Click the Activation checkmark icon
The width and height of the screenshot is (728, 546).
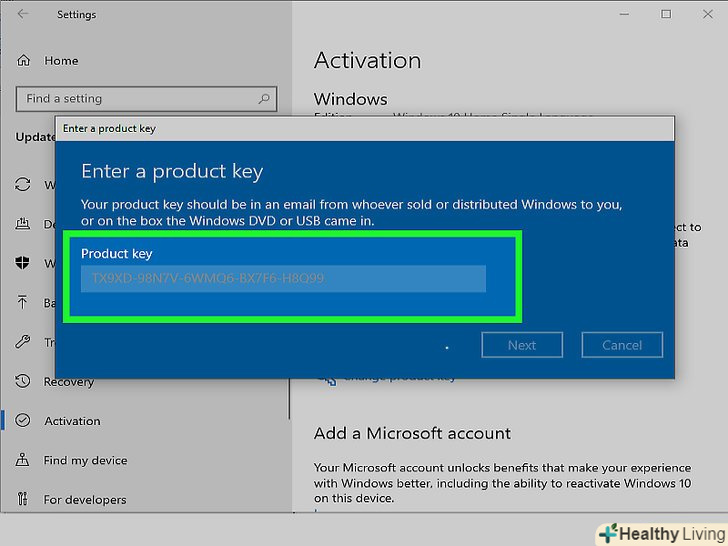point(22,421)
